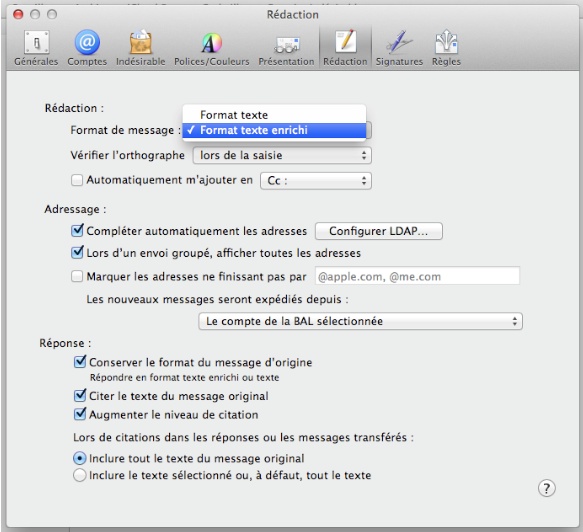Open the Indésirable junk mail pane
Viewport: 583px width, 532px height.
[x=141, y=48]
